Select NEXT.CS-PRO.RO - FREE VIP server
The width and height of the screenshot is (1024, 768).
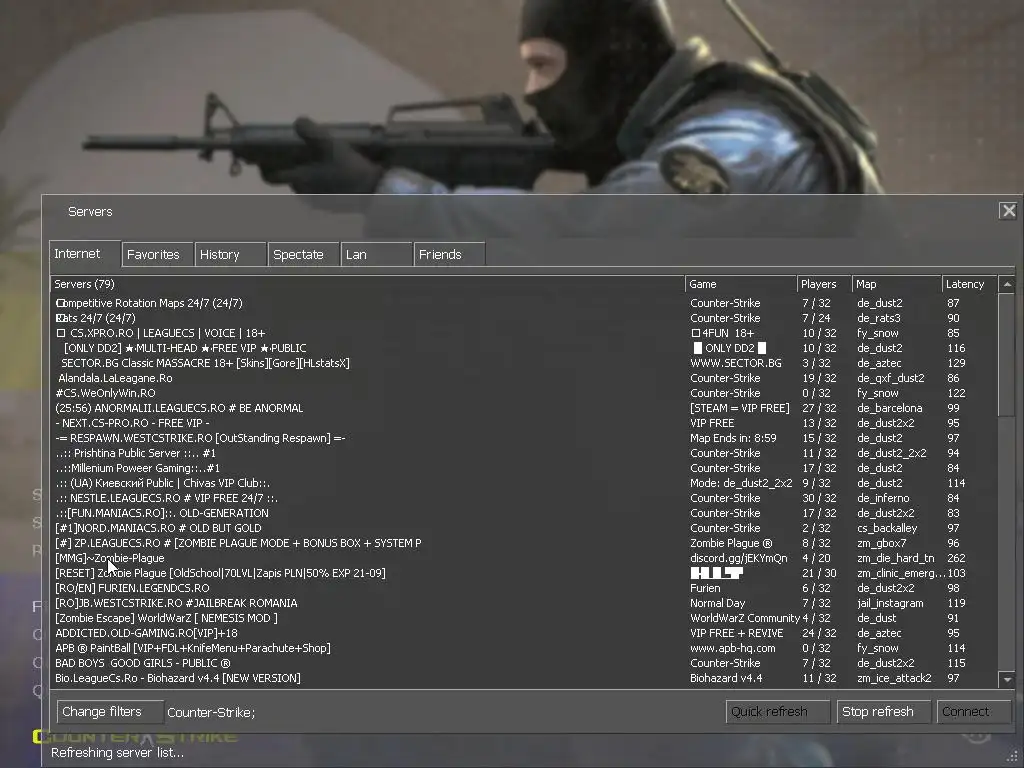click(524, 423)
